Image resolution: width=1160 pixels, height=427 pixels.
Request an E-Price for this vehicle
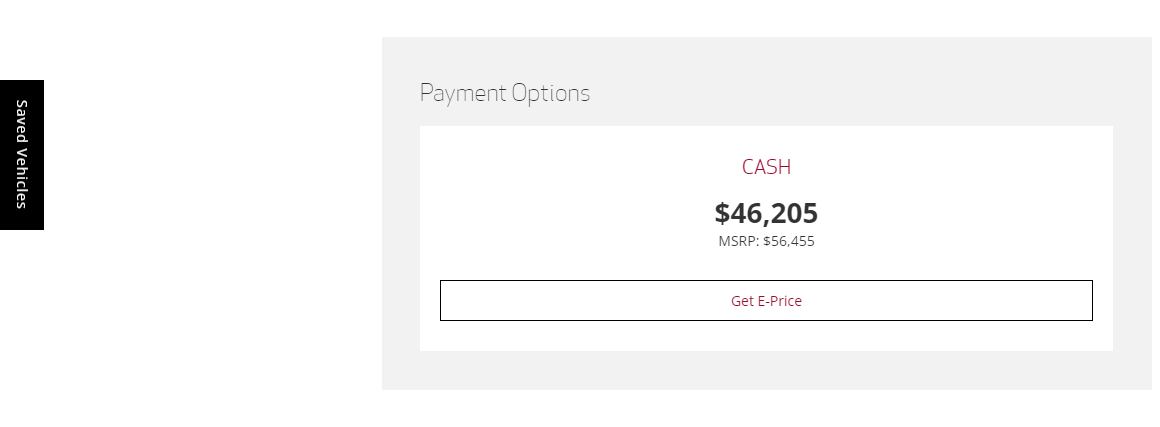tap(766, 300)
